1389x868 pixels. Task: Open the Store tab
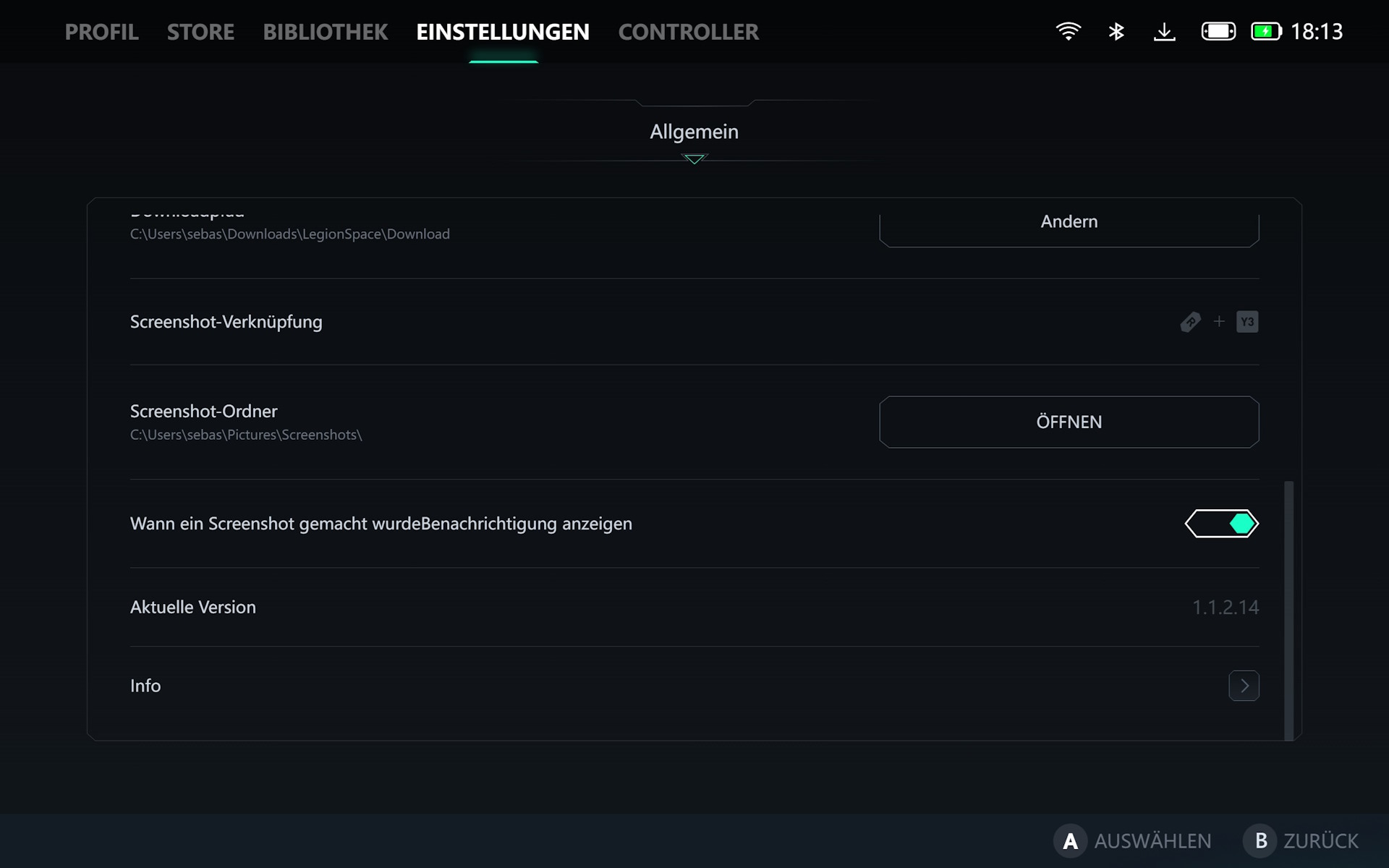200,32
